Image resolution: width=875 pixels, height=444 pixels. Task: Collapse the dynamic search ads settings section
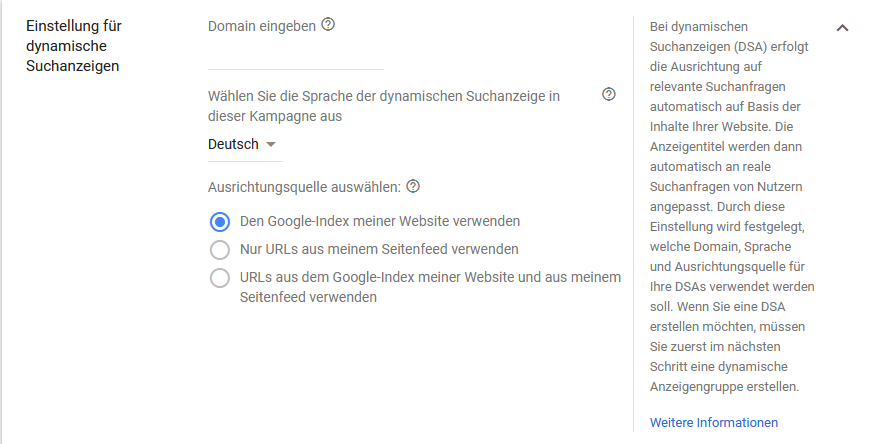click(842, 27)
